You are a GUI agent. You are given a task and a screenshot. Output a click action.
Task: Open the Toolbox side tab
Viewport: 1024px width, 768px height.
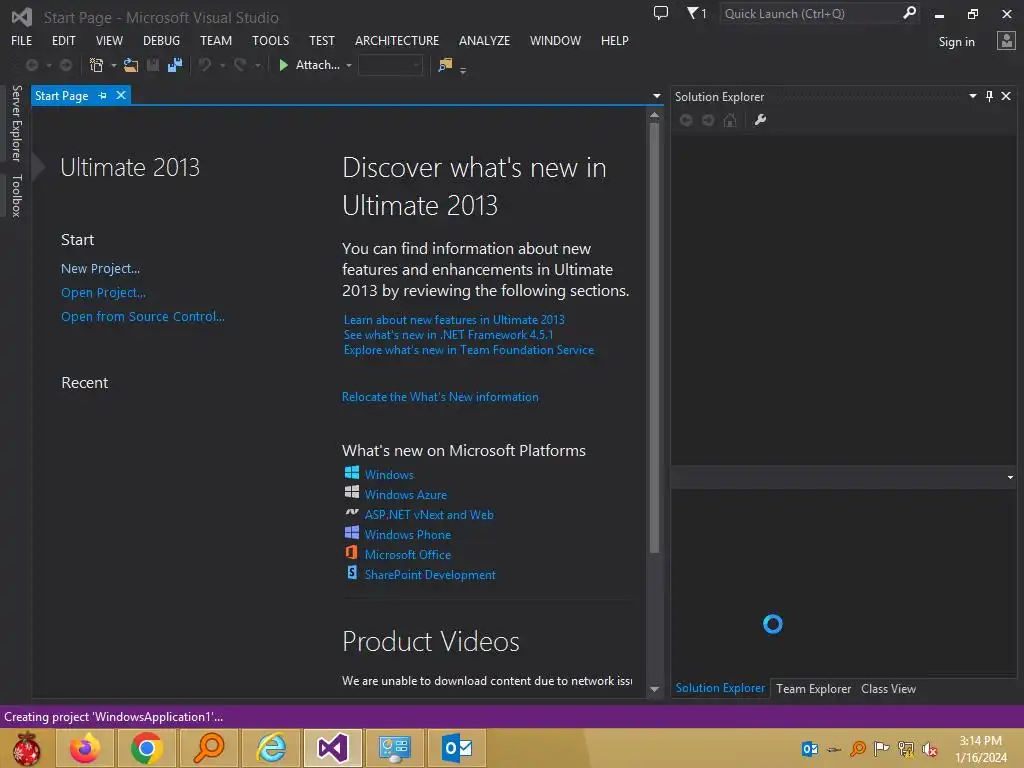point(16,195)
